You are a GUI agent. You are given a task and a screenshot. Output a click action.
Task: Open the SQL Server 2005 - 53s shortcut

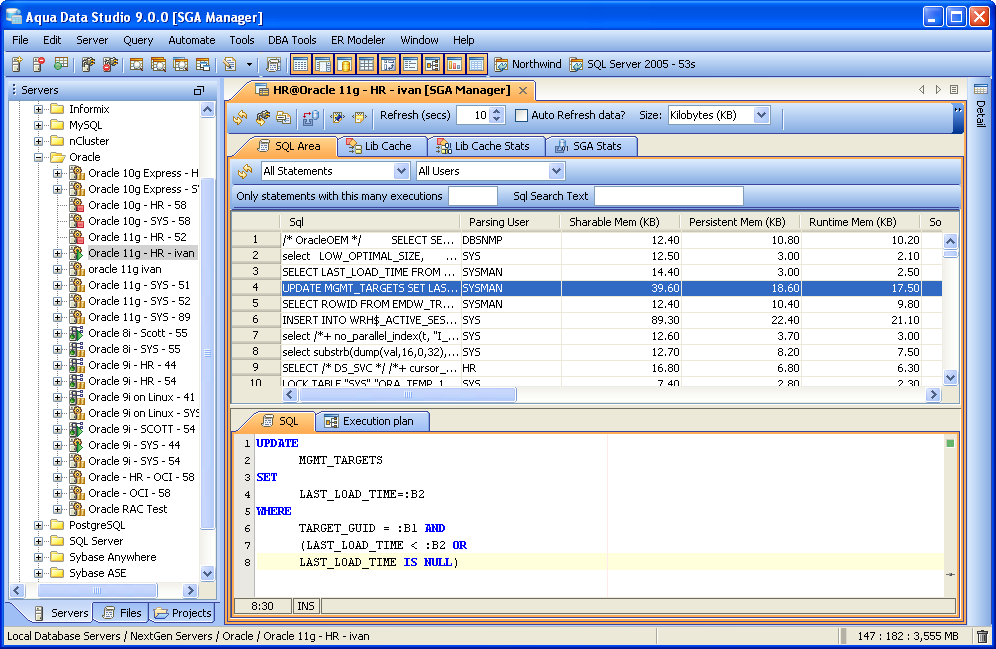coord(632,64)
